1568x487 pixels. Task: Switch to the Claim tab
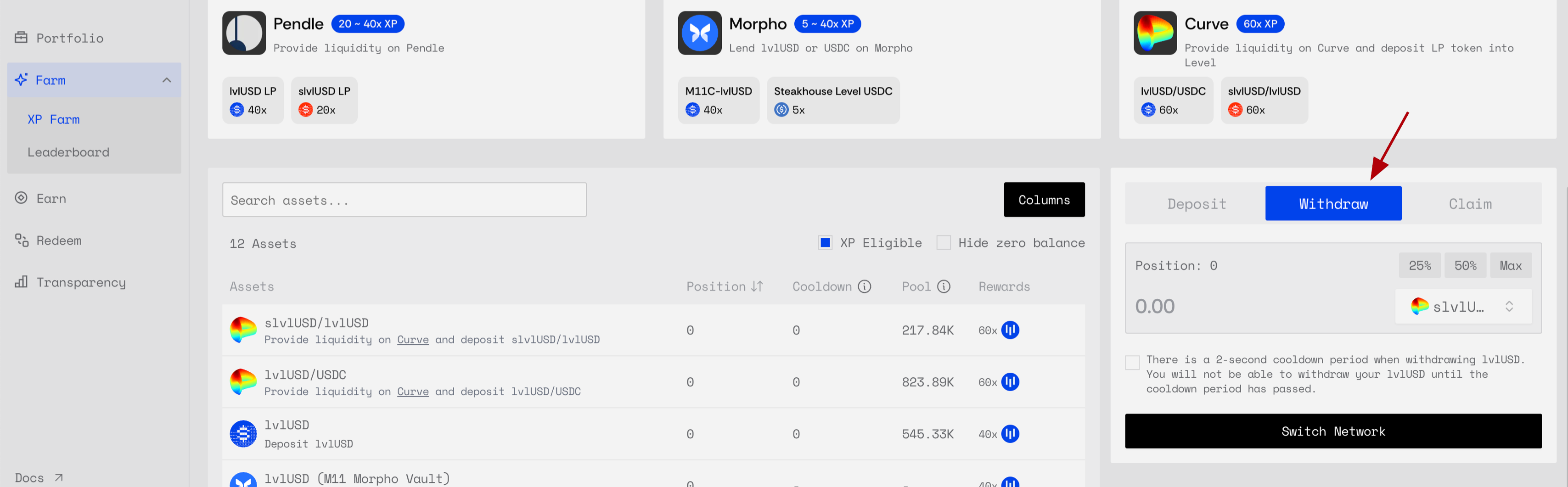point(1469,204)
